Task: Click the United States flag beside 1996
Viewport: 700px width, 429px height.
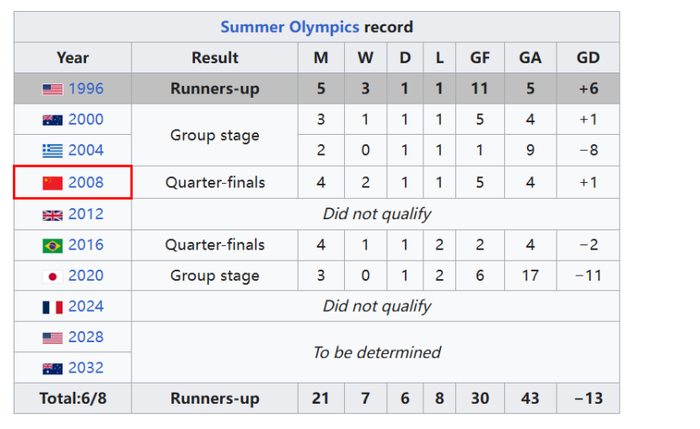Action: (52, 89)
